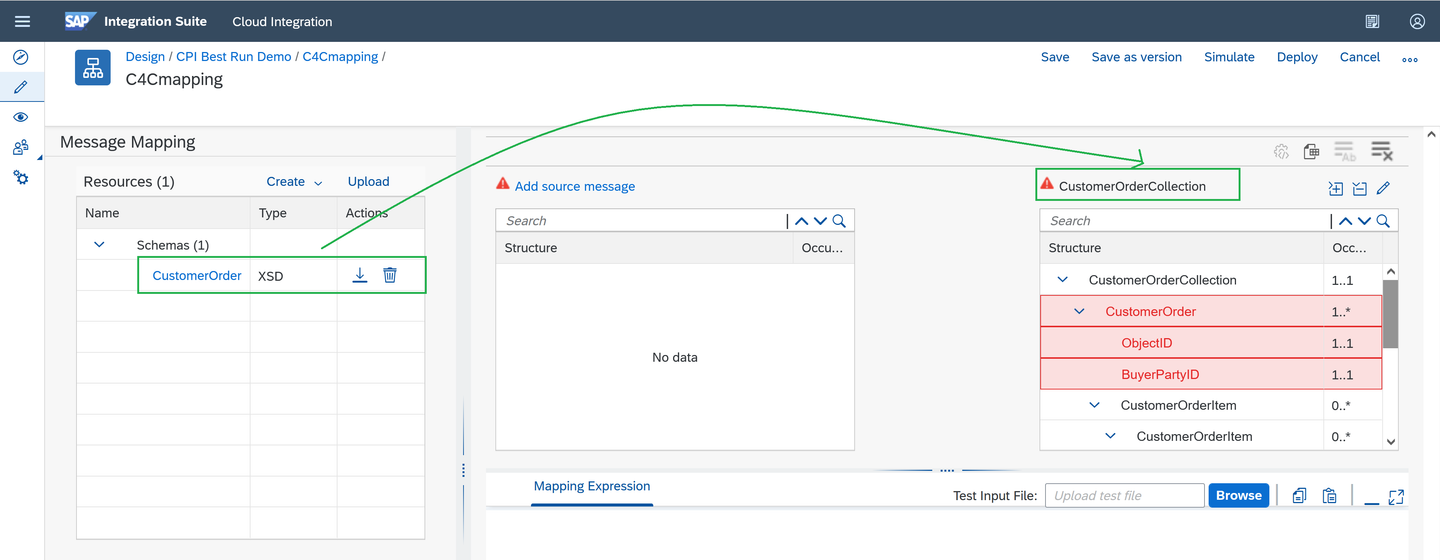The image size is (1440, 560).
Task: Open the hamburger navigation menu
Action: coord(22,21)
